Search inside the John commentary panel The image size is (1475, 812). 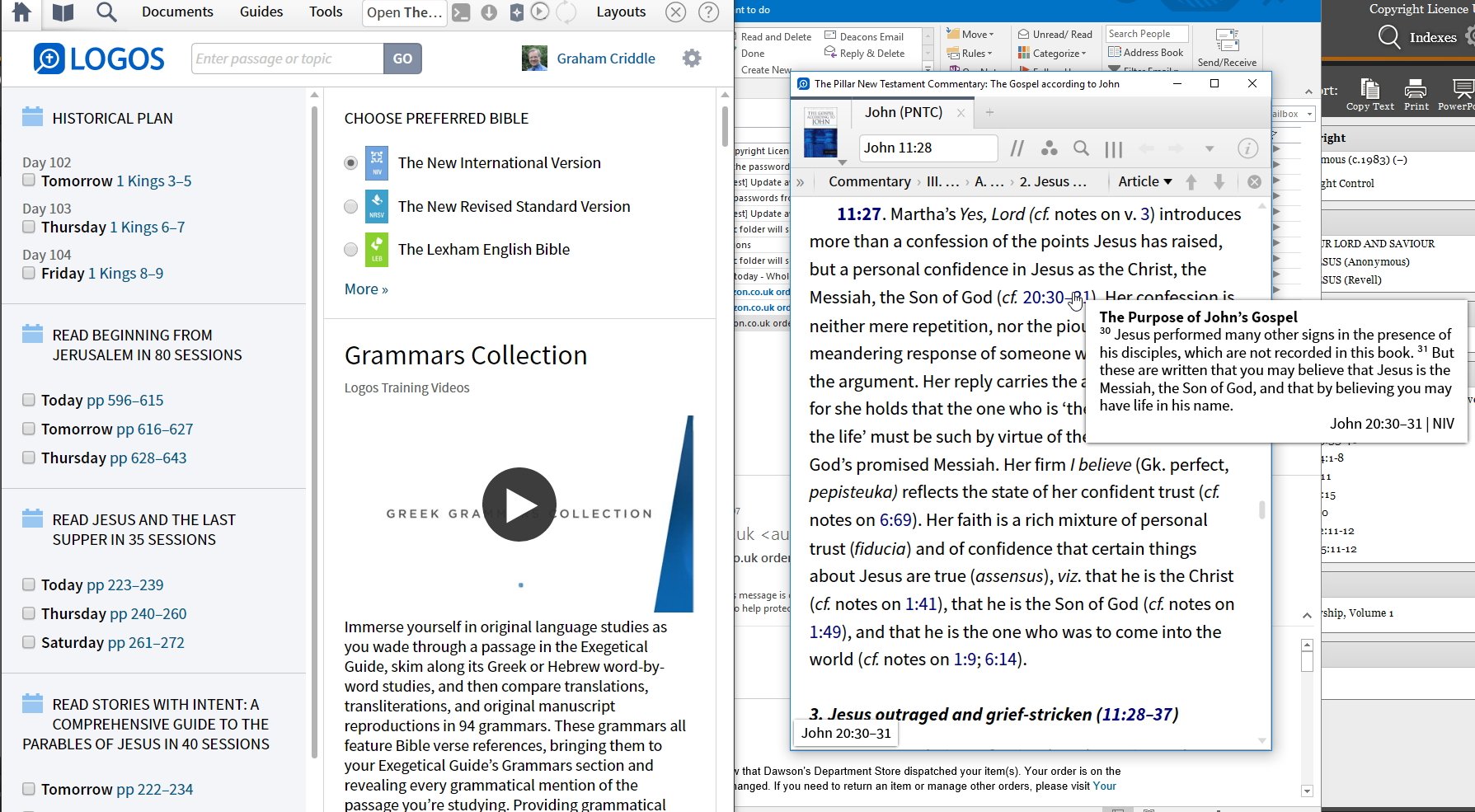coord(1081,148)
